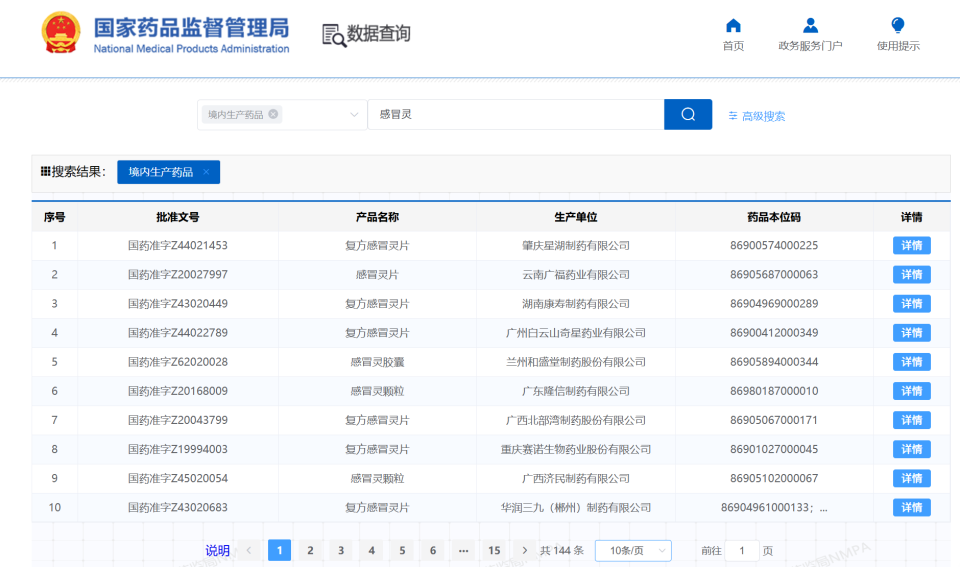View 详情 for 广西北部湾制药 row
The image size is (960, 567).
tap(912, 420)
